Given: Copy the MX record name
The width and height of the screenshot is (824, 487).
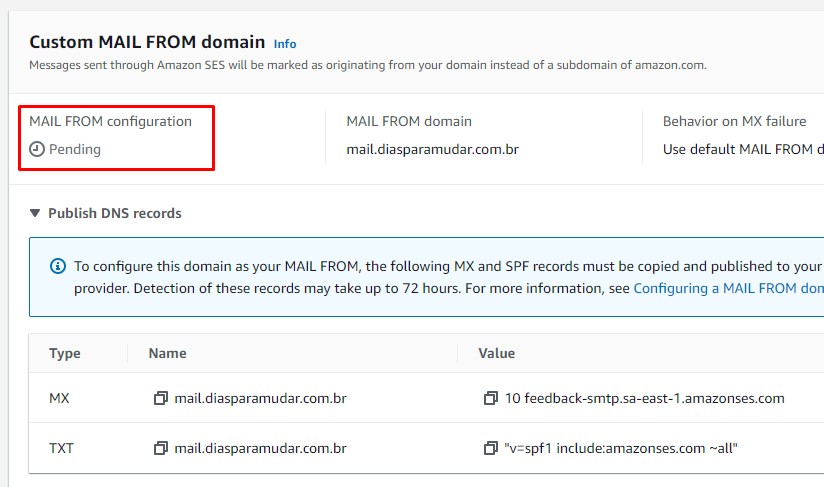Looking at the screenshot, I should coord(160,398).
